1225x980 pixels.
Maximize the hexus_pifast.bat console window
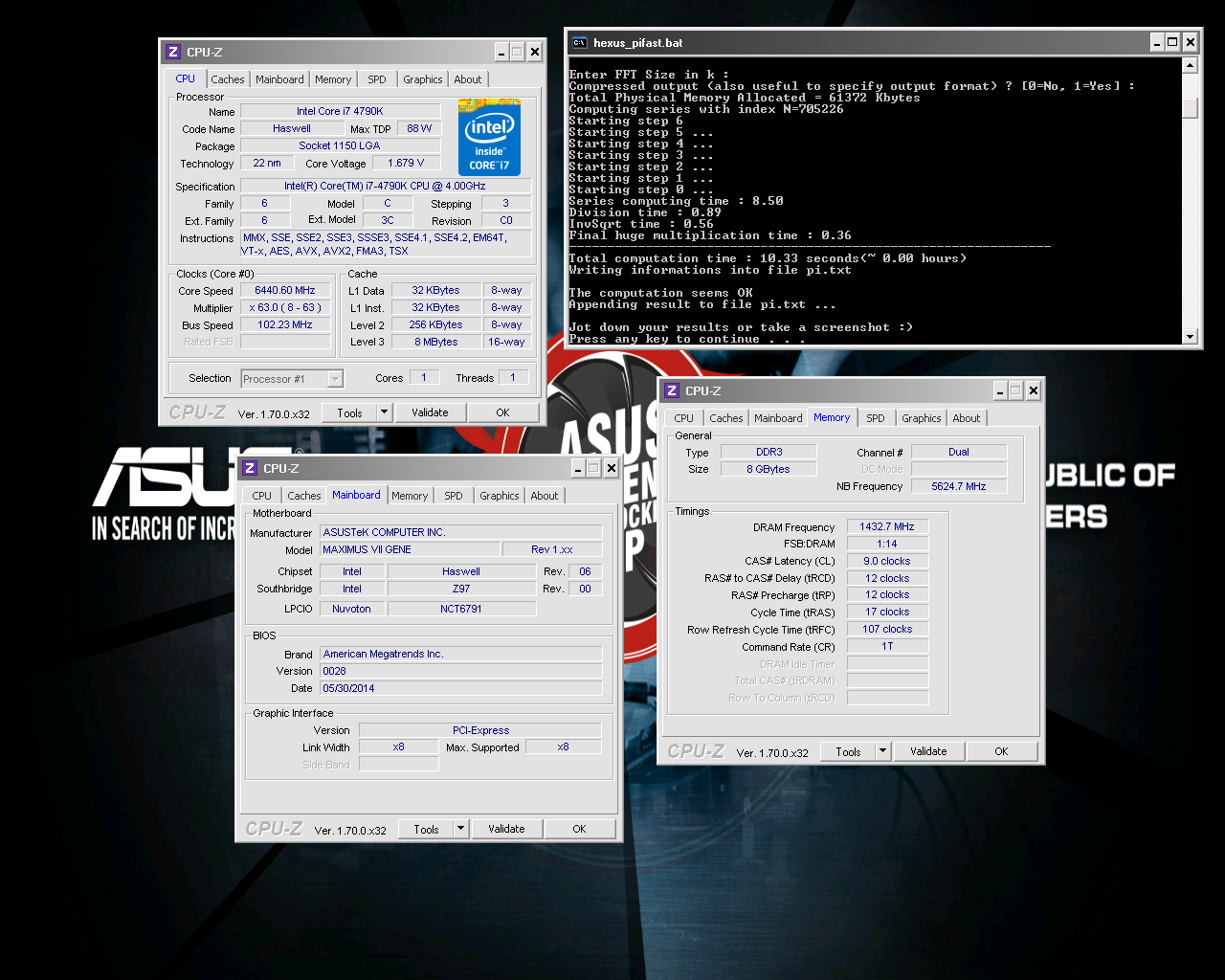point(1172,42)
